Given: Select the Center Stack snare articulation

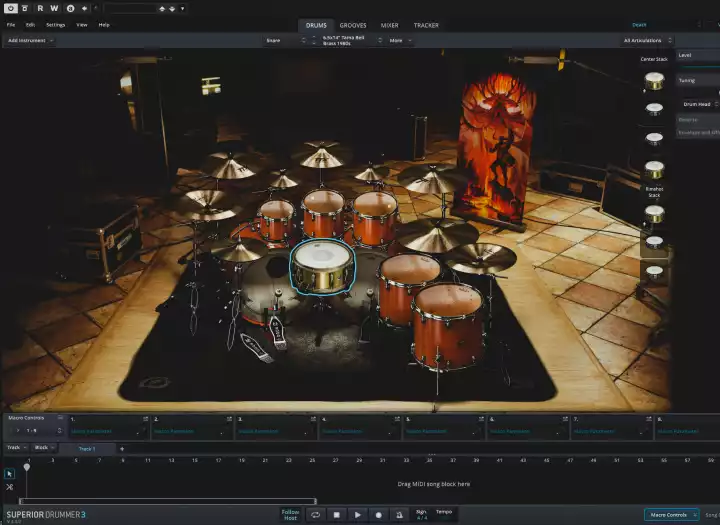Looking at the screenshot, I should click(x=654, y=82).
